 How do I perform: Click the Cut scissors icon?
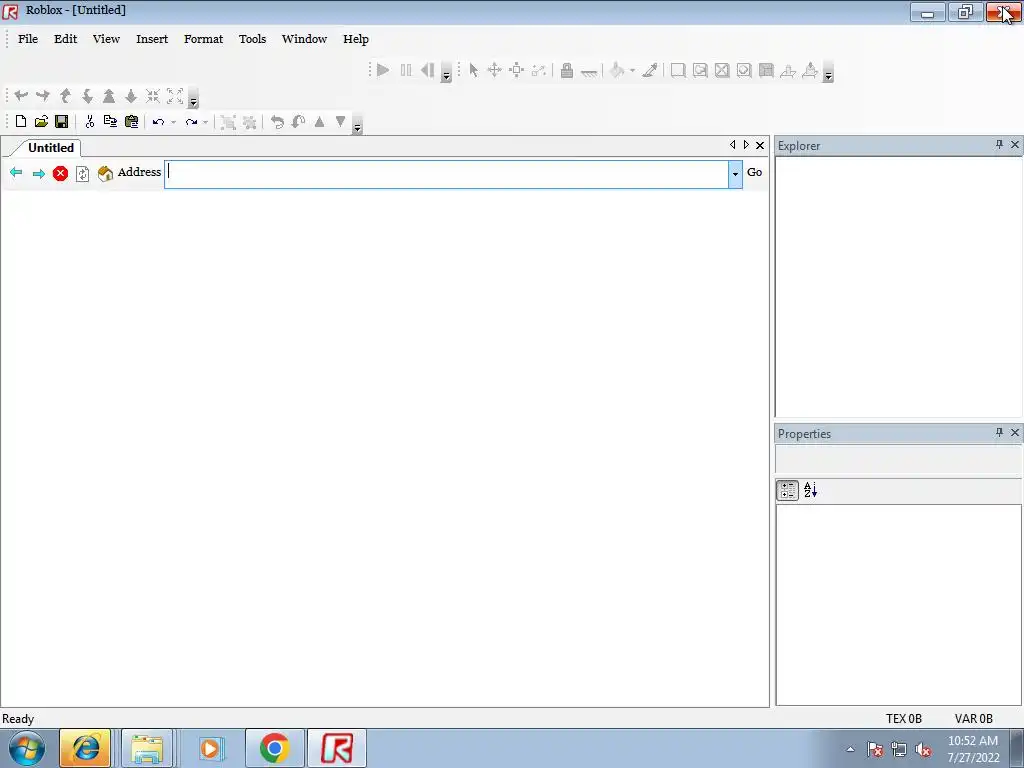pyautogui.click(x=89, y=121)
